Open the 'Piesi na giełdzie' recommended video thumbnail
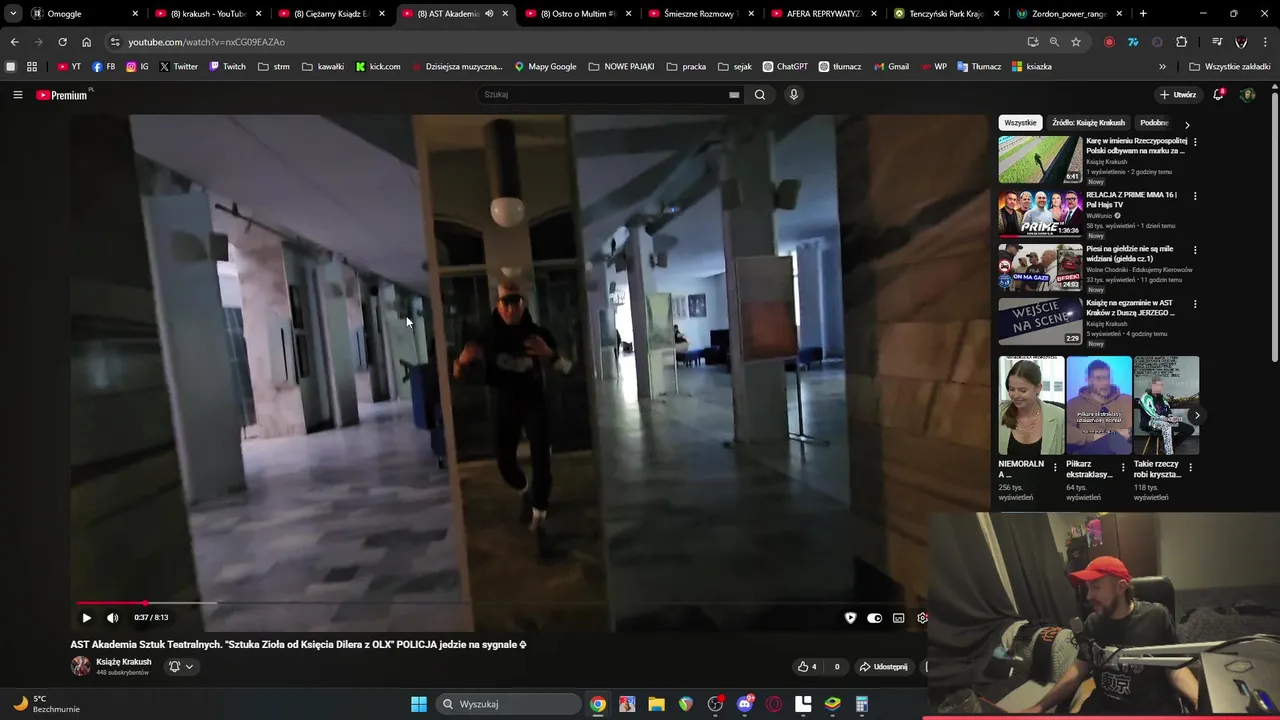 tap(1040, 267)
